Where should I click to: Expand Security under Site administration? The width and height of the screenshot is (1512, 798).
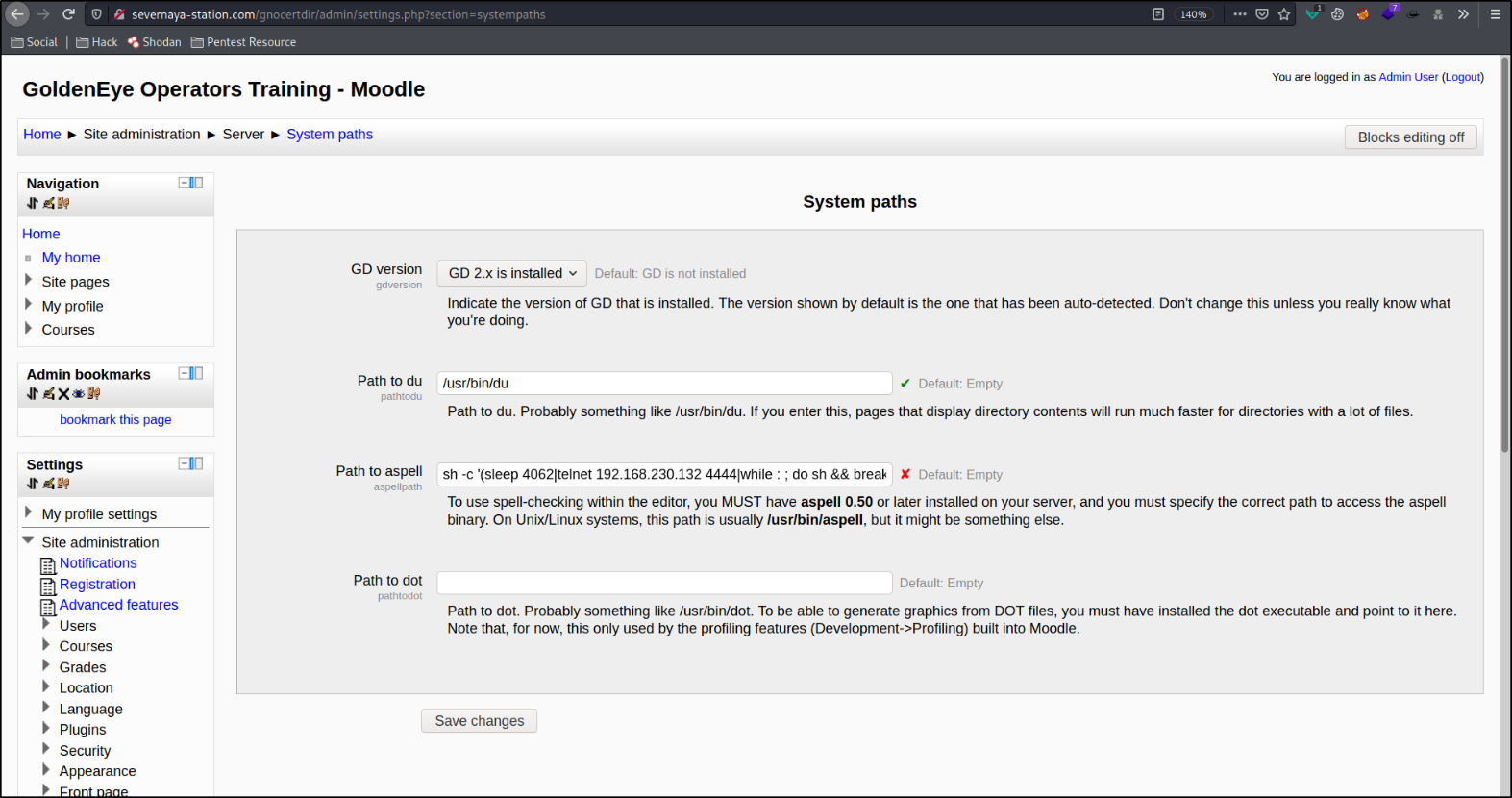pyautogui.click(x=45, y=749)
